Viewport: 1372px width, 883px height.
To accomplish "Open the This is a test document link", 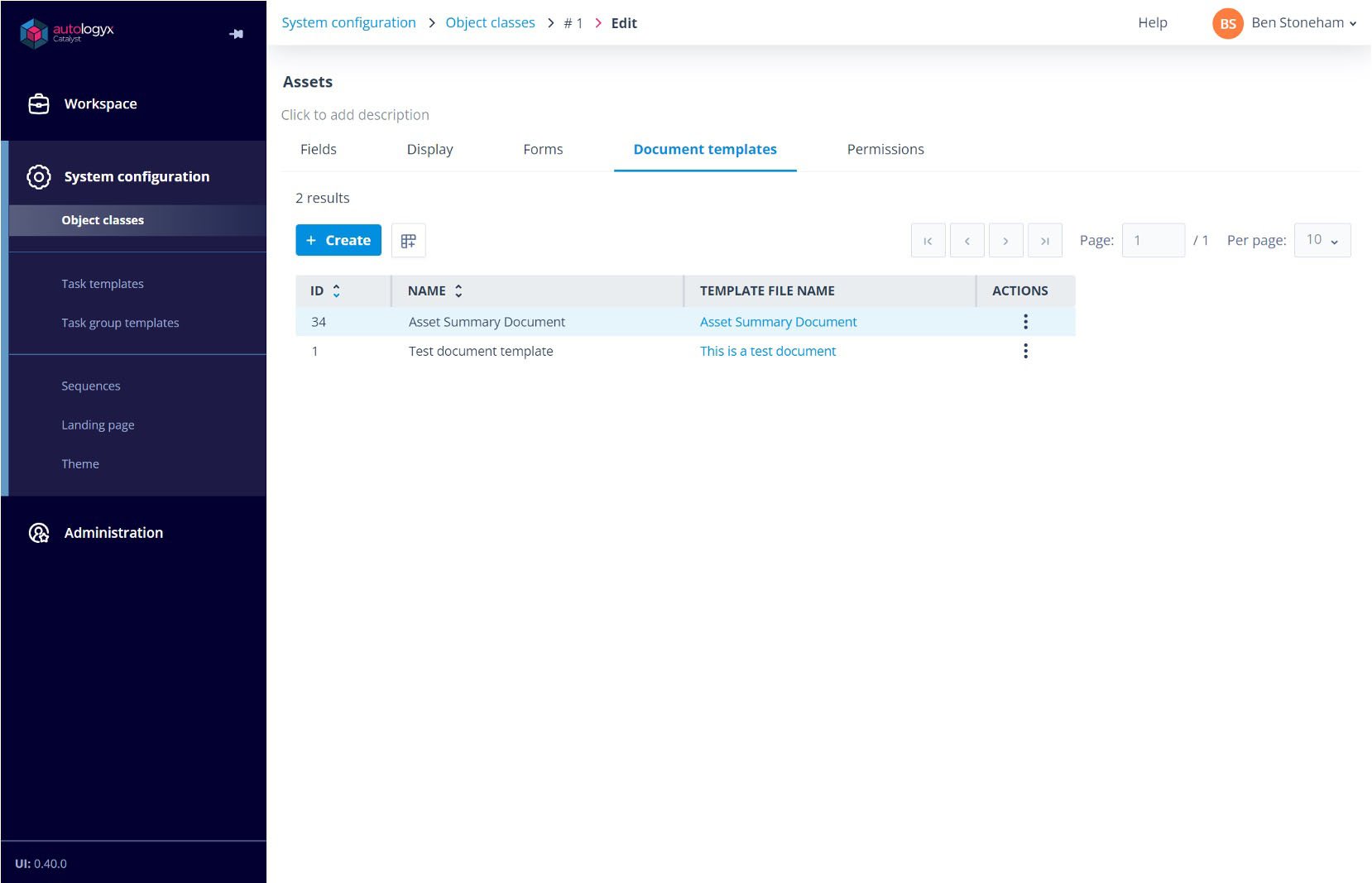I will (x=768, y=351).
